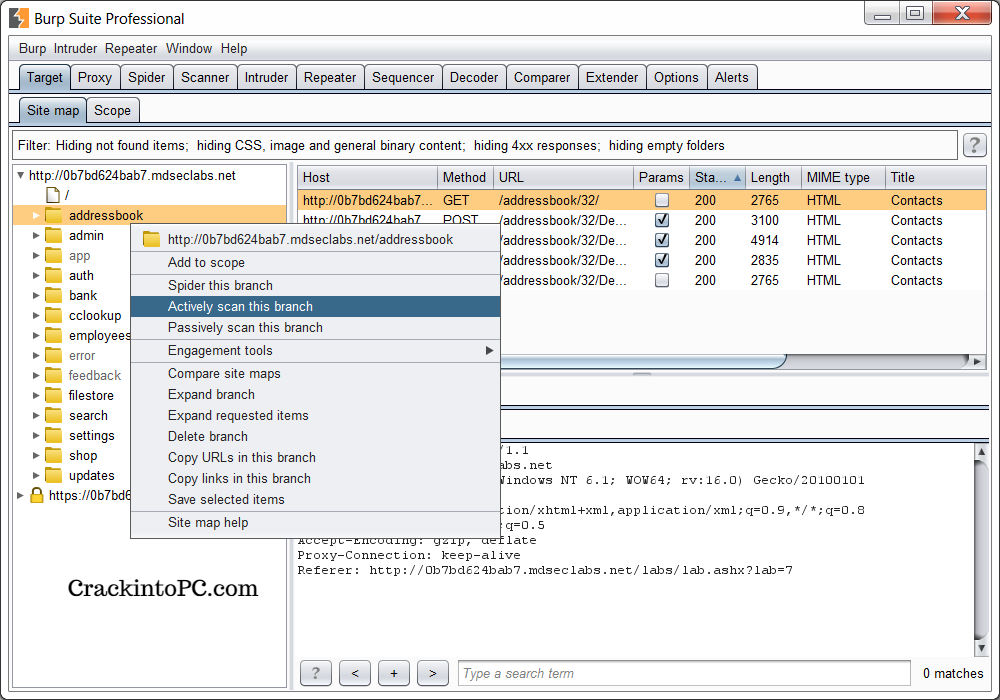Select the shop folder tree item

click(83, 456)
